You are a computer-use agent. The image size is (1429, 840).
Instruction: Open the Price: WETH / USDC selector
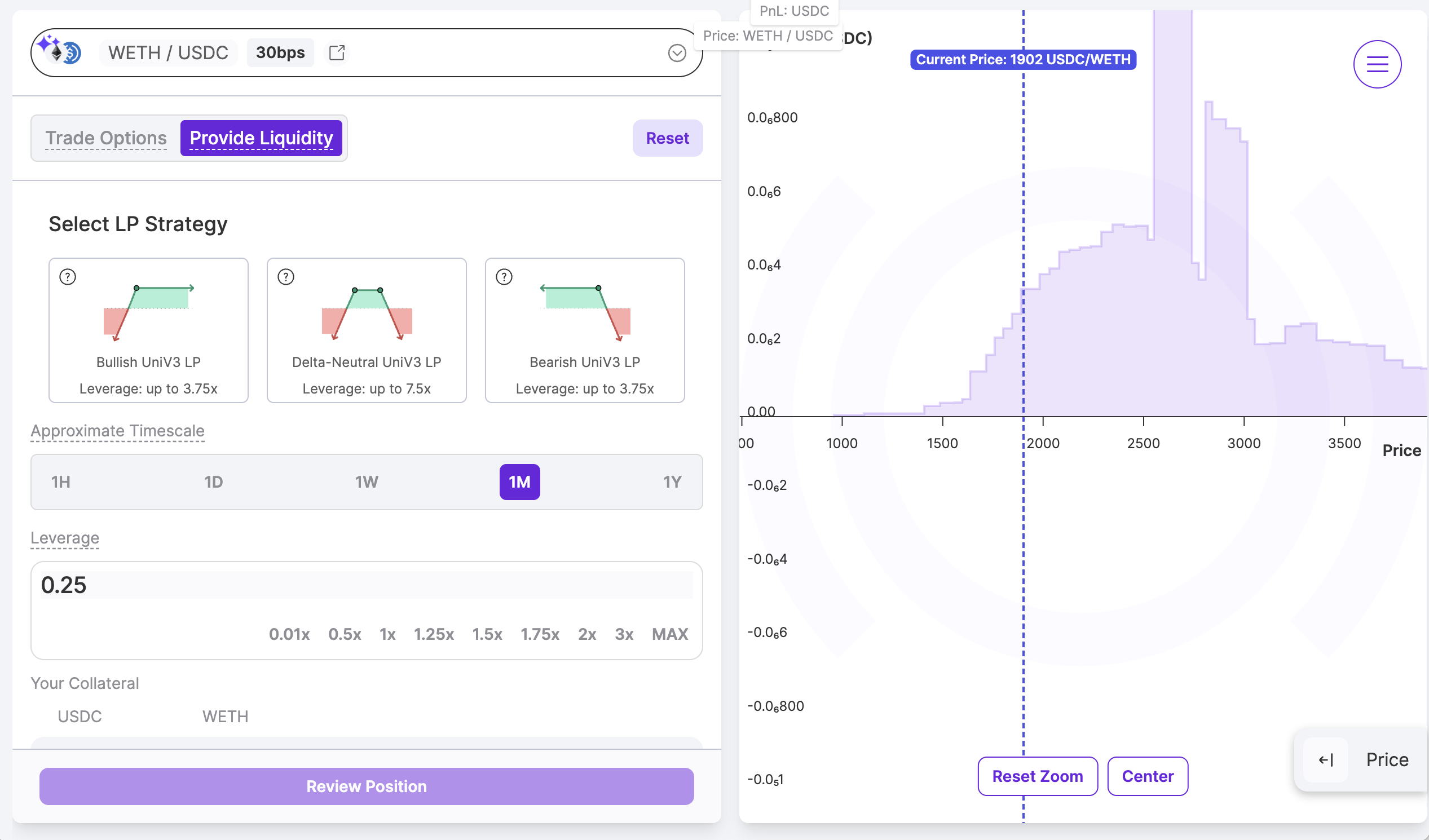pyautogui.click(x=768, y=36)
